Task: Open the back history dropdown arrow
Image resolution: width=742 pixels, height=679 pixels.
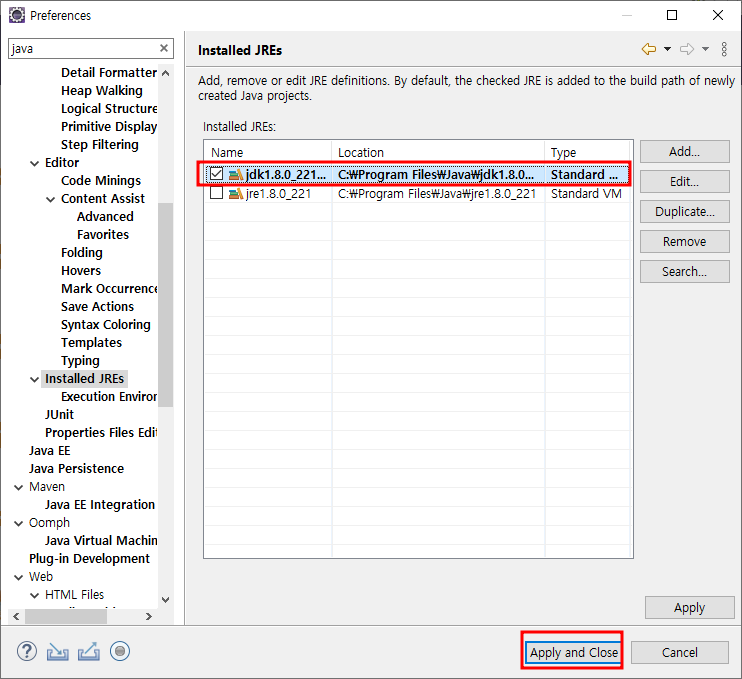Action: tap(667, 49)
